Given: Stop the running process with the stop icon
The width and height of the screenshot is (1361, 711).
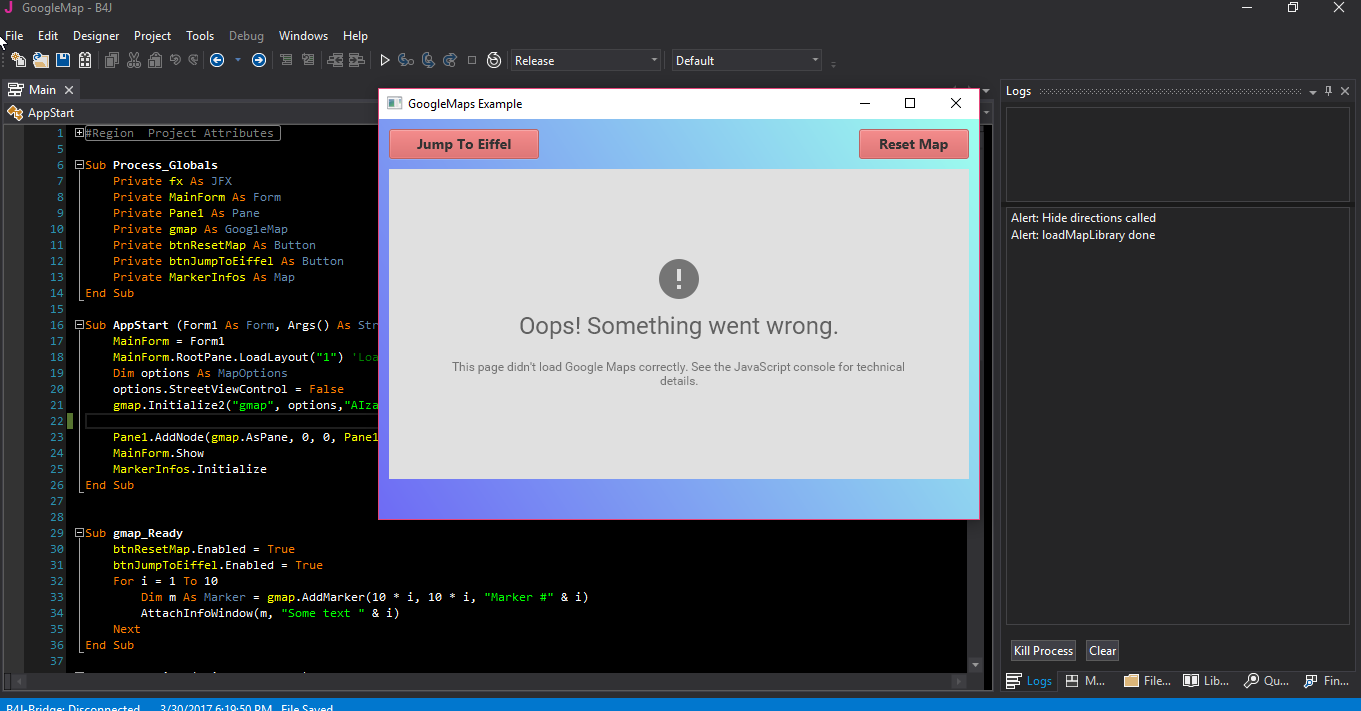Looking at the screenshot, I should (471, 60).
